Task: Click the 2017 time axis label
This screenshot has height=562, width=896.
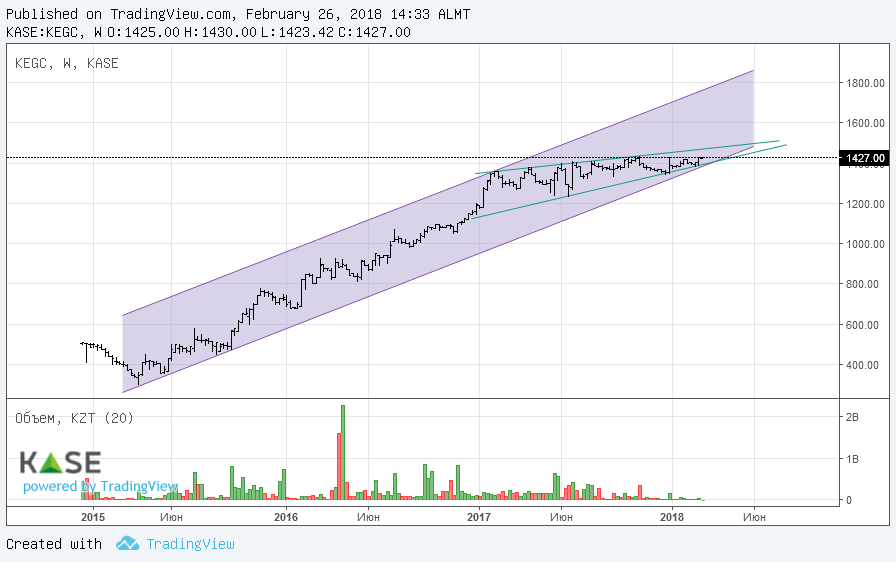Action: [479, 517]
